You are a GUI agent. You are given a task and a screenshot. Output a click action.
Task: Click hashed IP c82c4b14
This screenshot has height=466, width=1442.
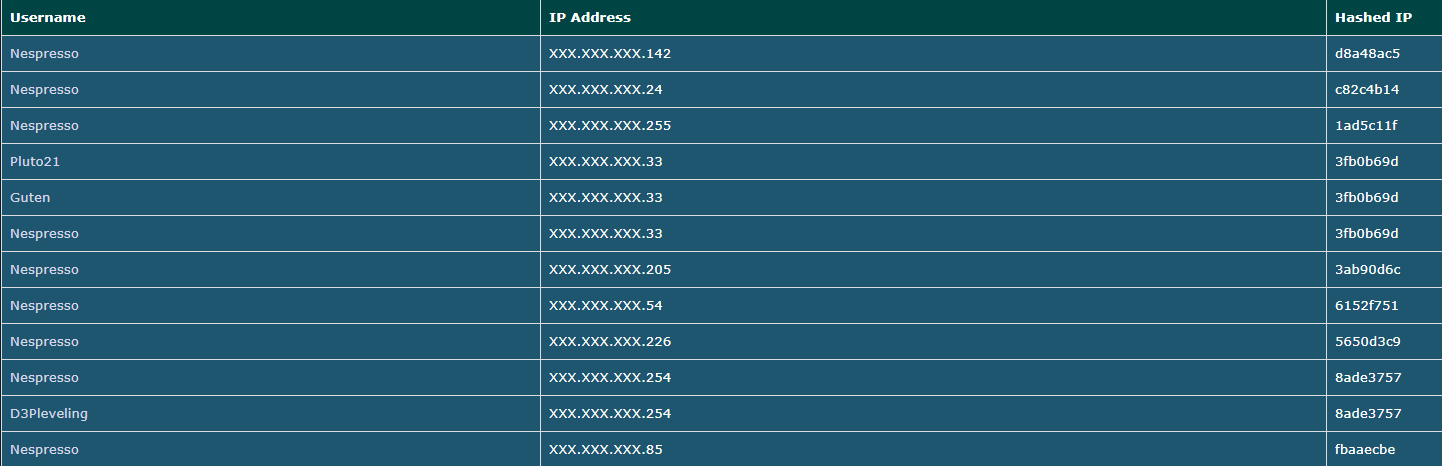click(x=1367, y=90)
